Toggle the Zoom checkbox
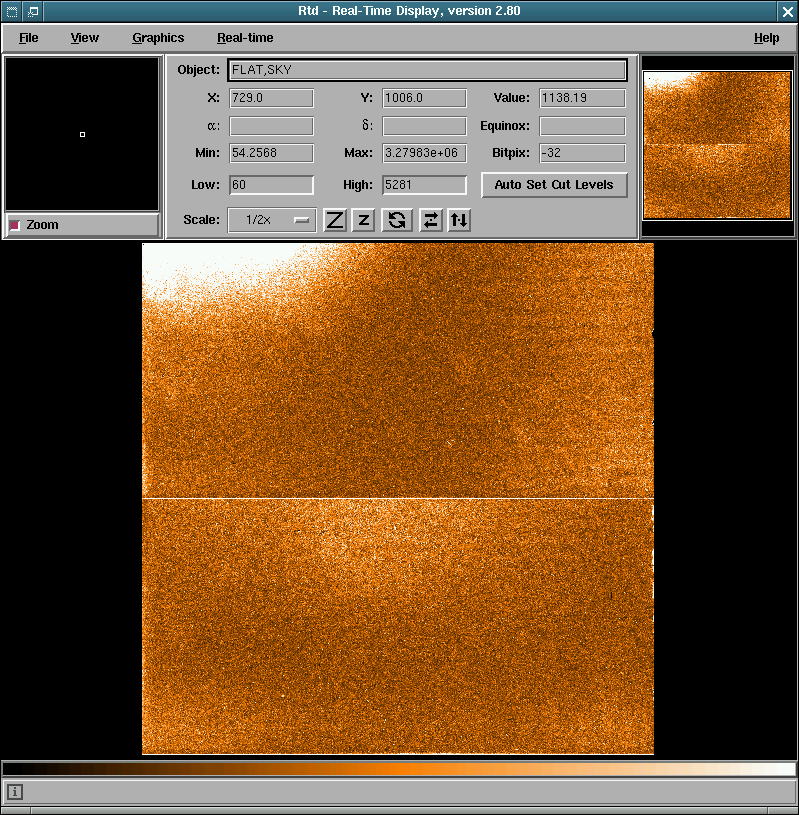Screen dimensions: 799x815 point(15,225)
